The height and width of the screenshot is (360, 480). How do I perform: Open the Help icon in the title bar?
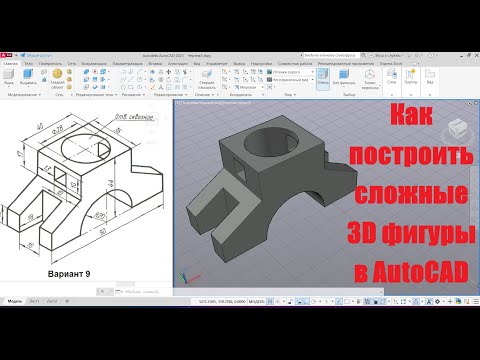(431, 55)
